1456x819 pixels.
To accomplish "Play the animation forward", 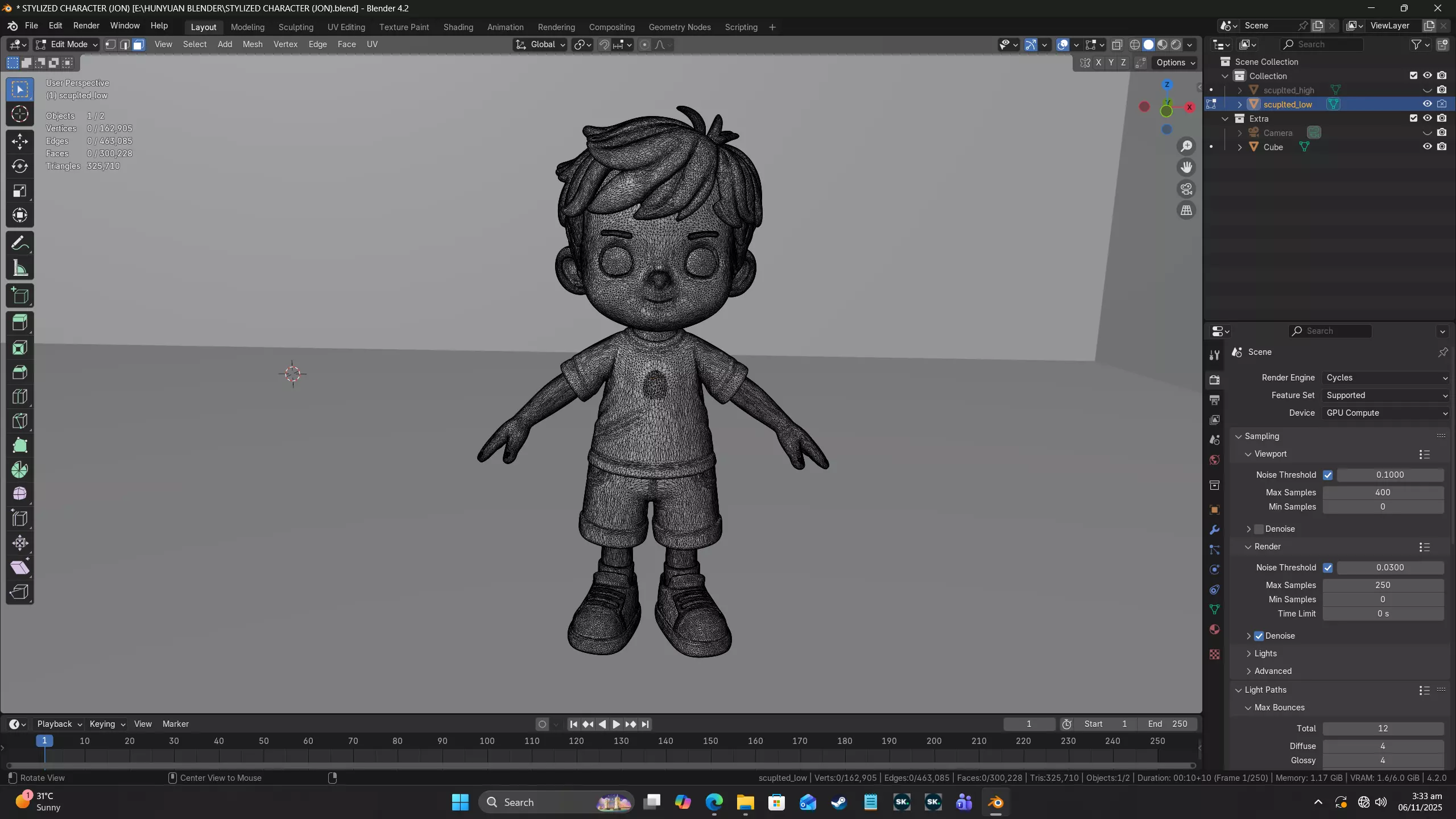I will tap(617, 724).
